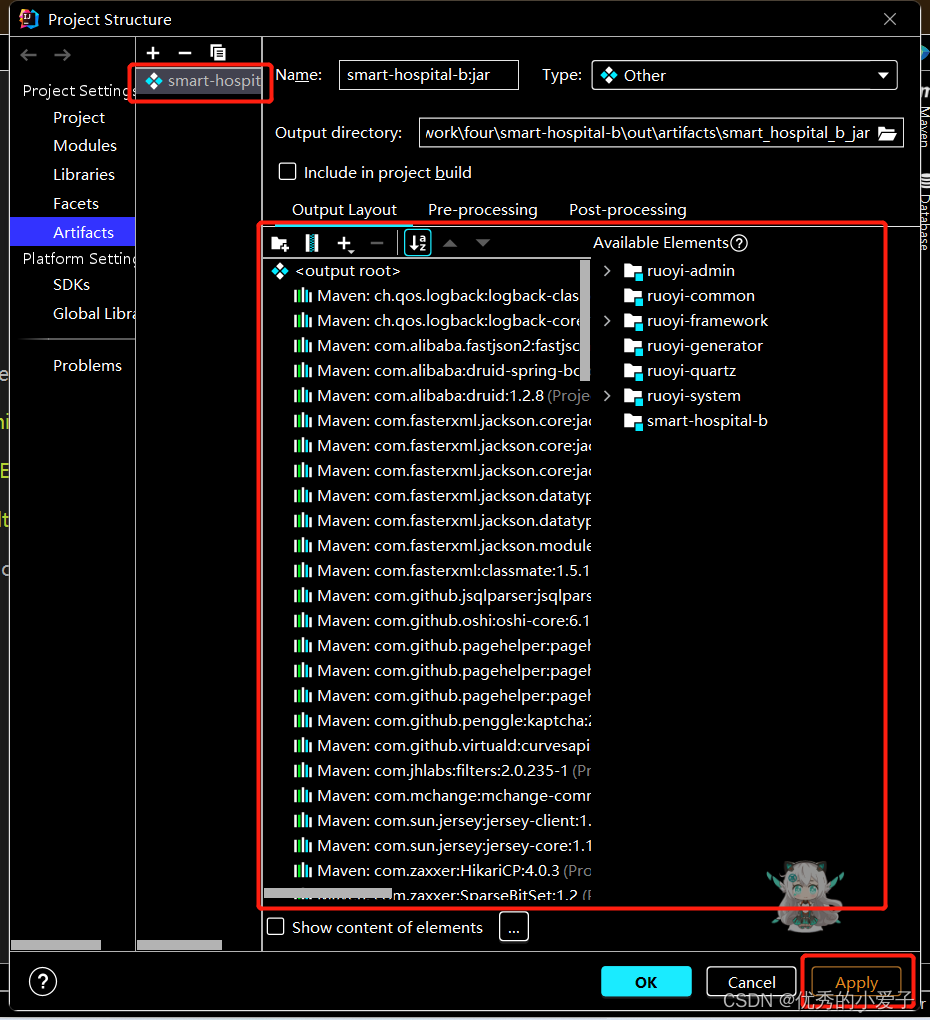Select the smart-hospital-b module
This screenshot has width=930, height=1020.
[x=695, y=421]
